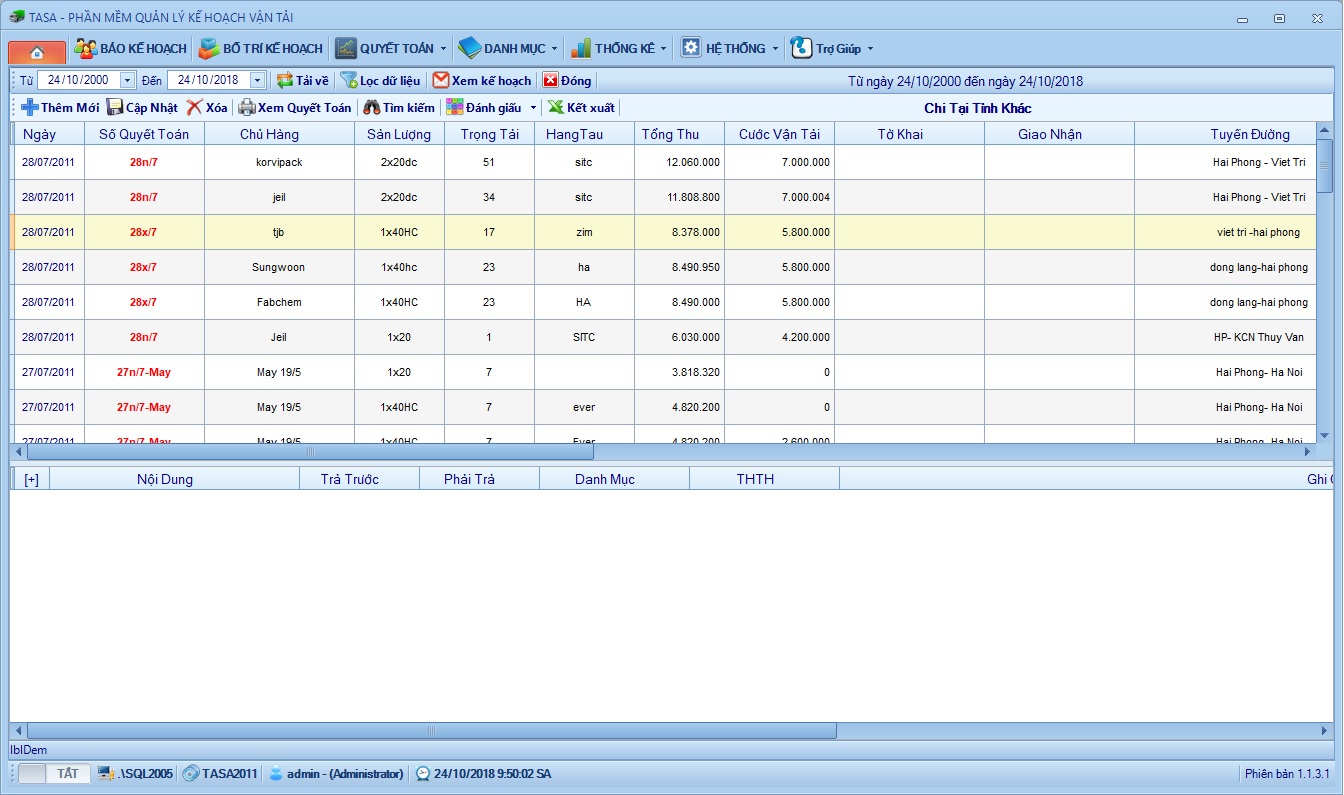Image resolution: width=1344 pixels, height=795 pixels.
Task: Click the Đóng close button
Action: click(x=566, y=80)
